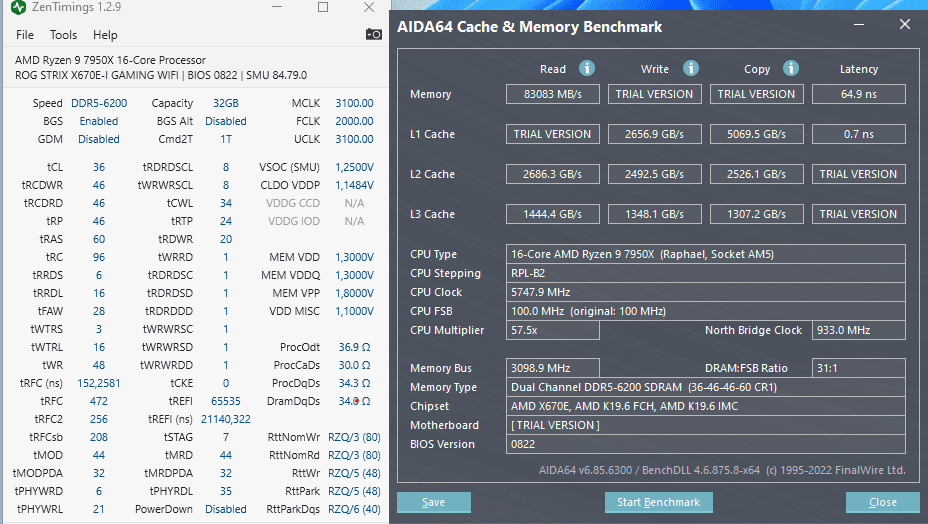Click Memory Write TRIAL VERSION field
The height and width of the screenshot is (524, 928).
(x=655, y=94)
